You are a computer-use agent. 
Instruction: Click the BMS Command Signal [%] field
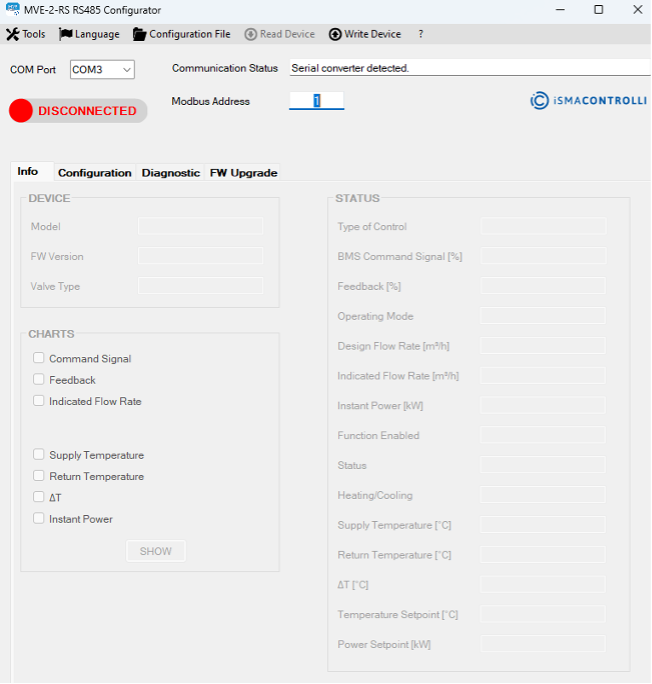[543, 256]
